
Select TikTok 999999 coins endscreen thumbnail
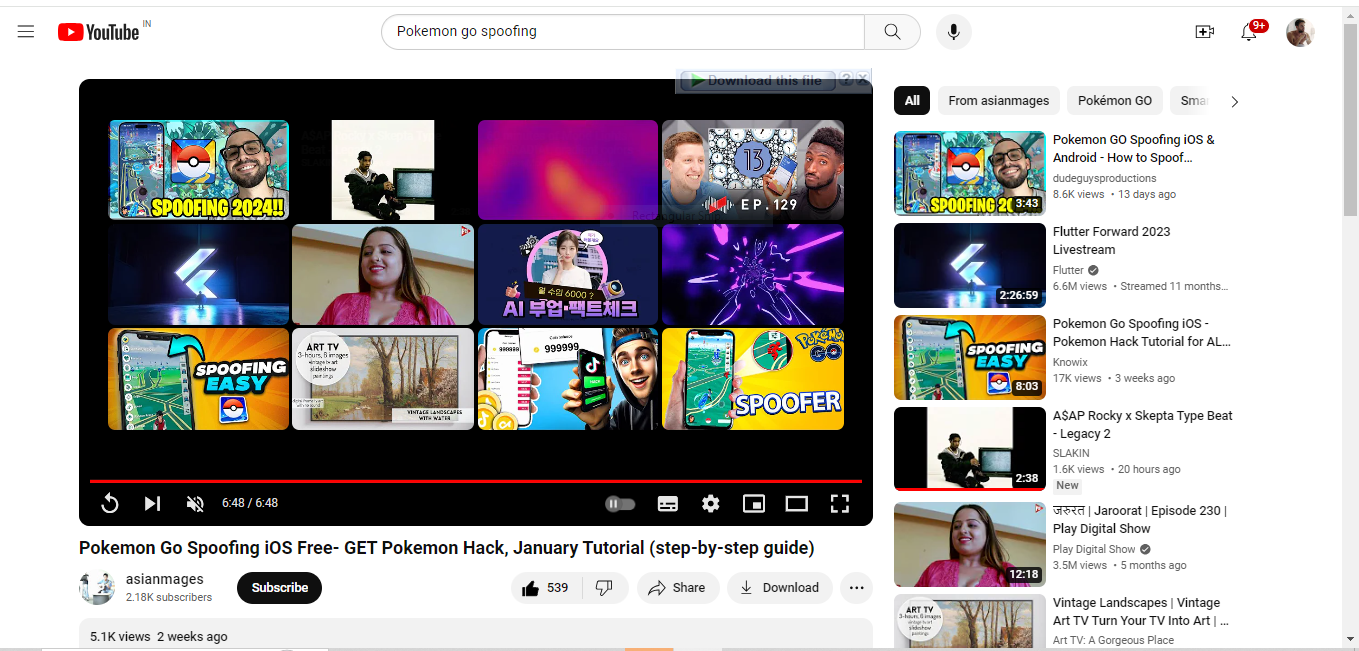coord(568,379)
